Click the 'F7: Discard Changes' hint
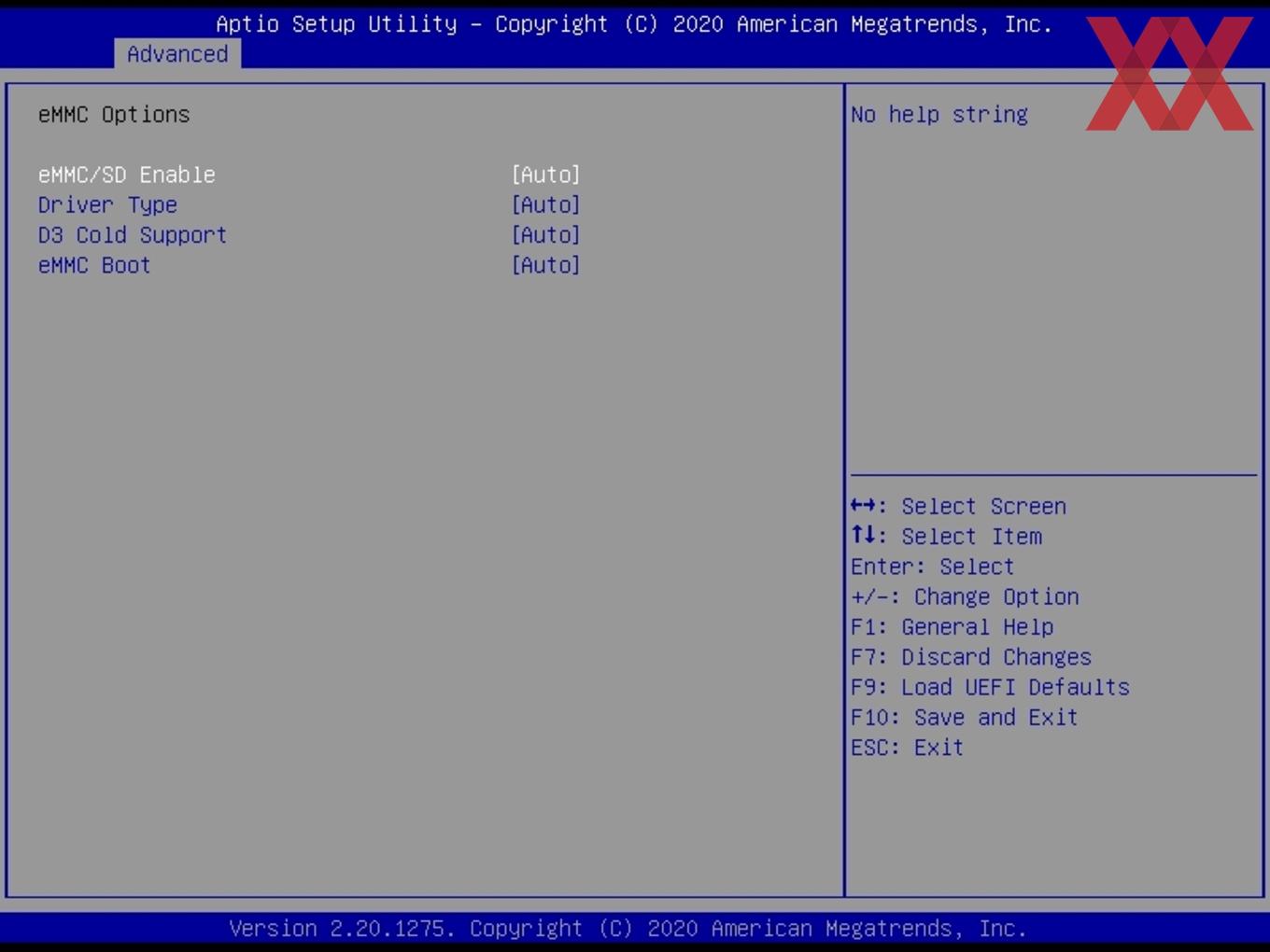 point(971,657)
